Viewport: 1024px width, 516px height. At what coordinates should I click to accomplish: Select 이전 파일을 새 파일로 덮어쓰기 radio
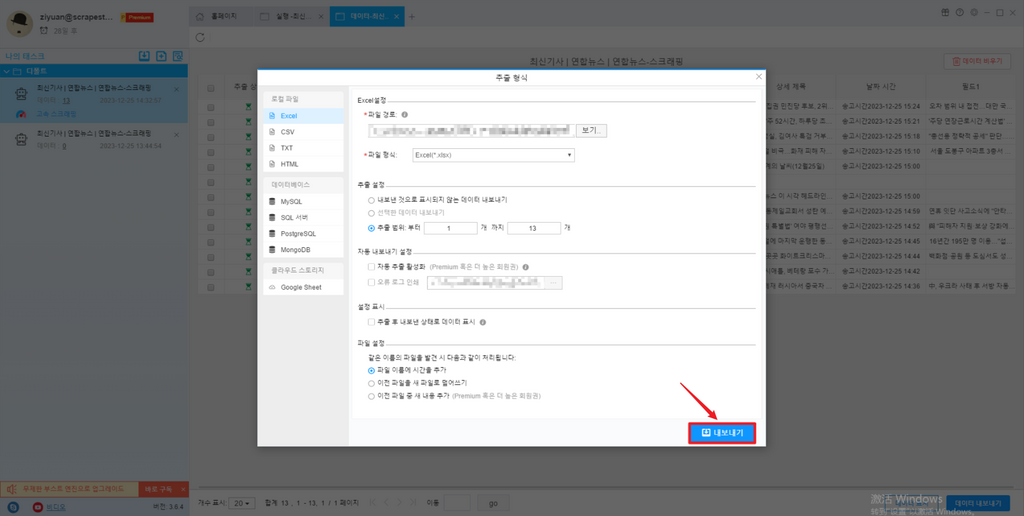click(371, 383)
